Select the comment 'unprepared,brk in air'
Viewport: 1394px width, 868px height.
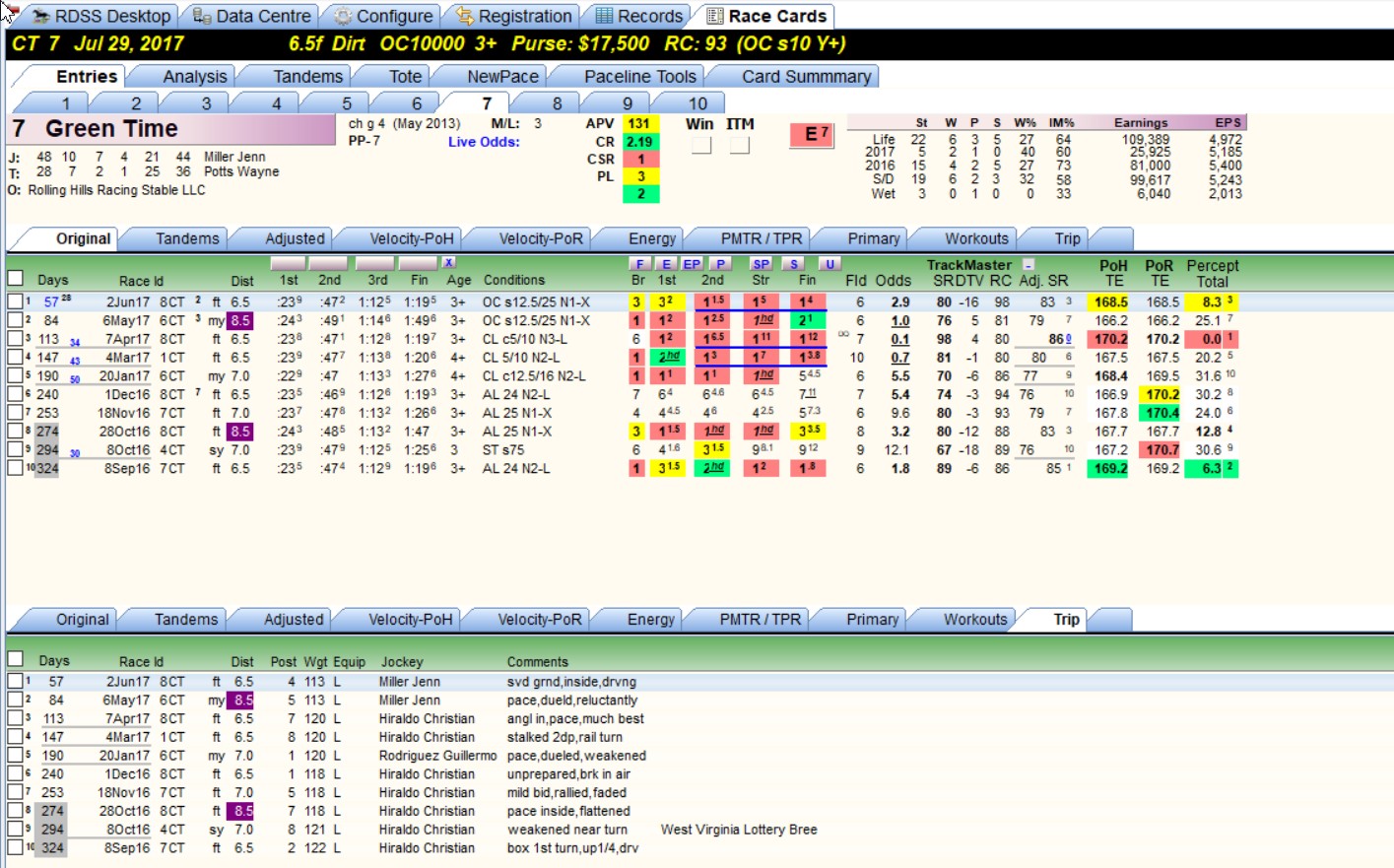[x=568, y=774]
